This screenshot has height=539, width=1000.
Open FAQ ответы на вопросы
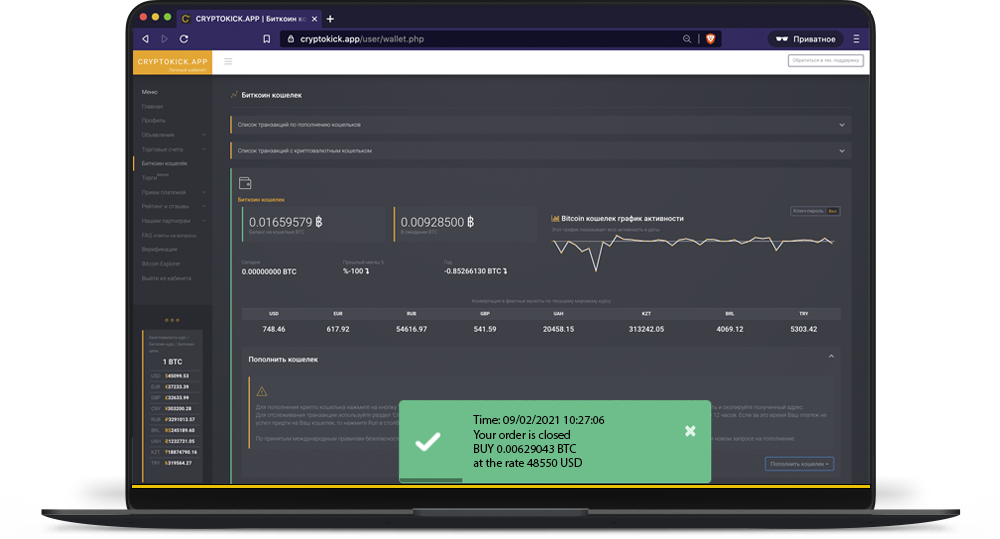(169, 235)
